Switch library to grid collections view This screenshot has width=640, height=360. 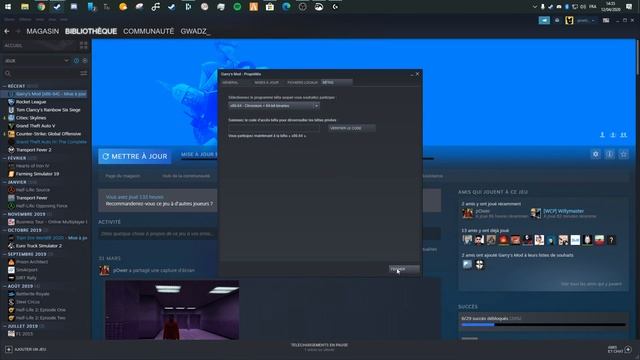(84, 45)
